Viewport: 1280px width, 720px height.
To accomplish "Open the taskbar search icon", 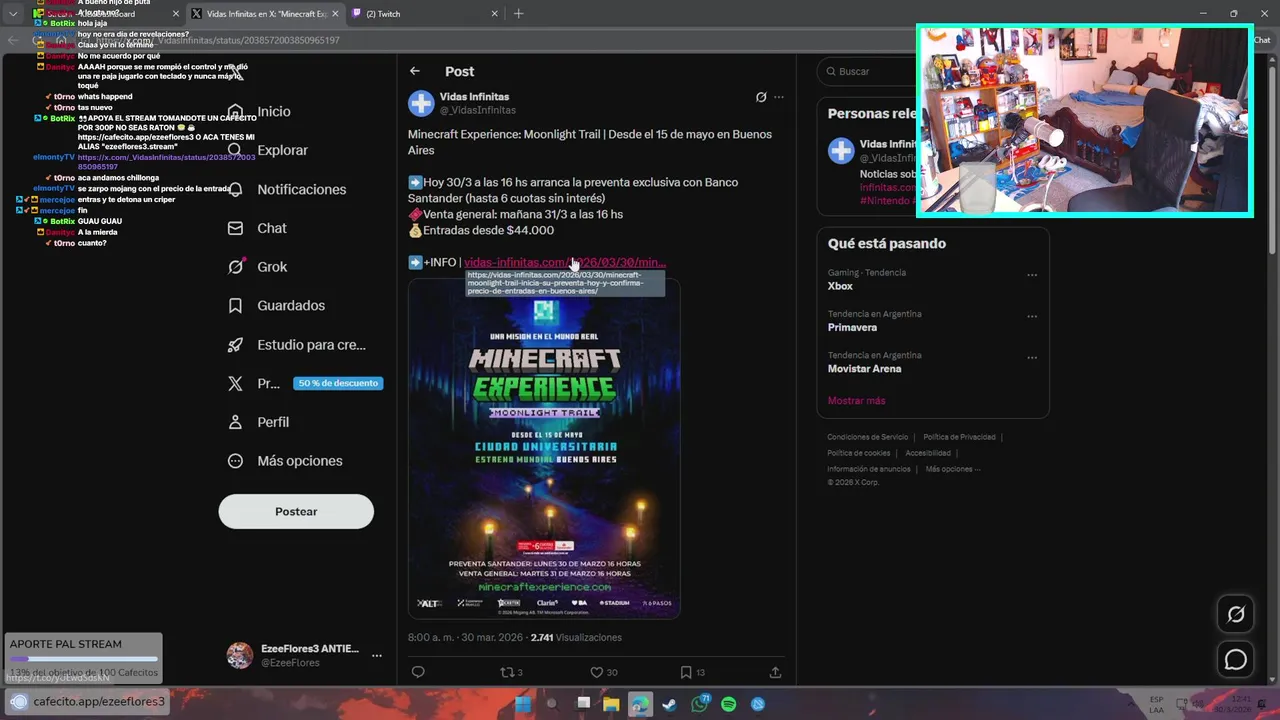I will click(552, 704).
